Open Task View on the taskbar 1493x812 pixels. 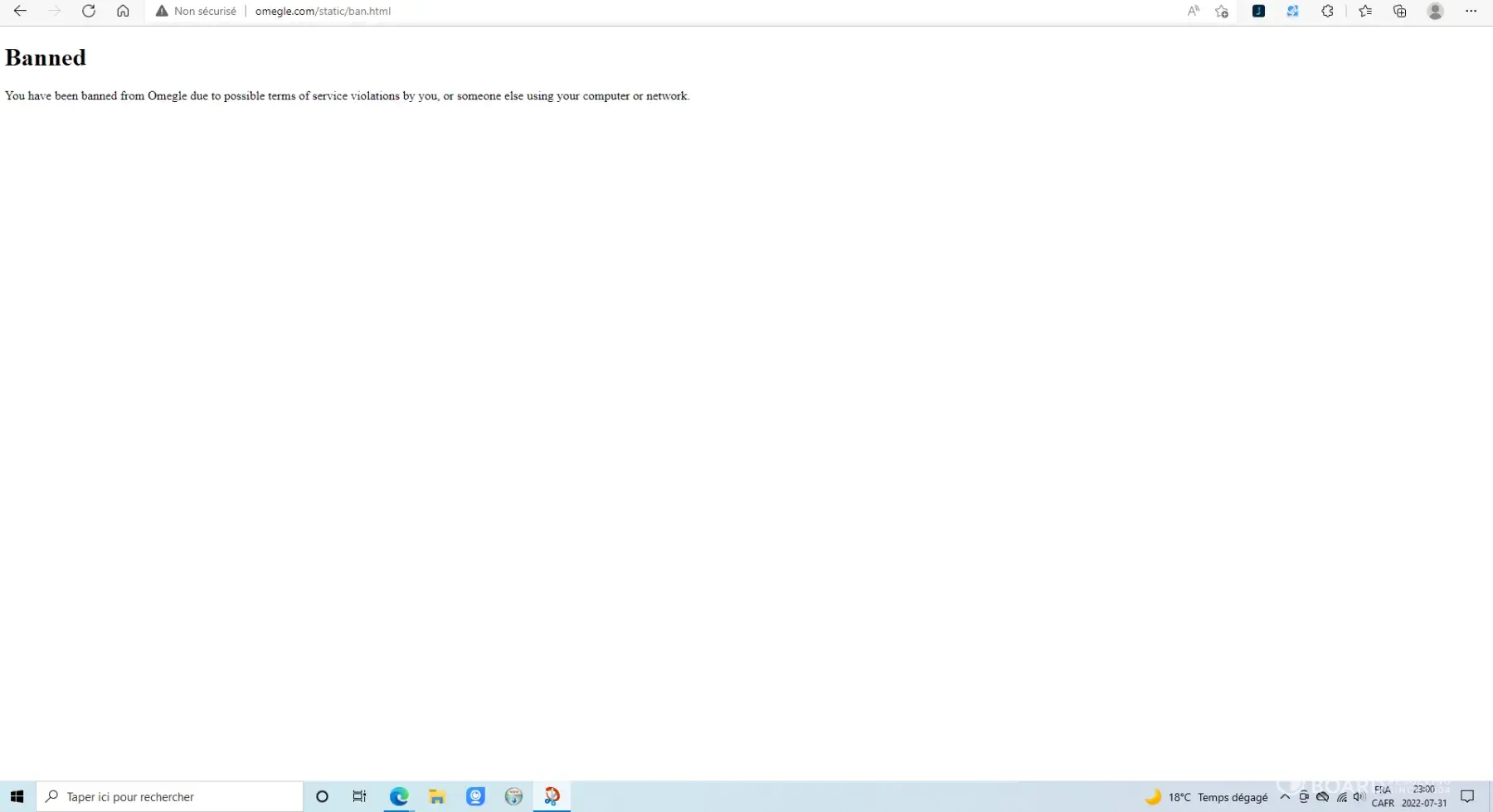point(359,796)
